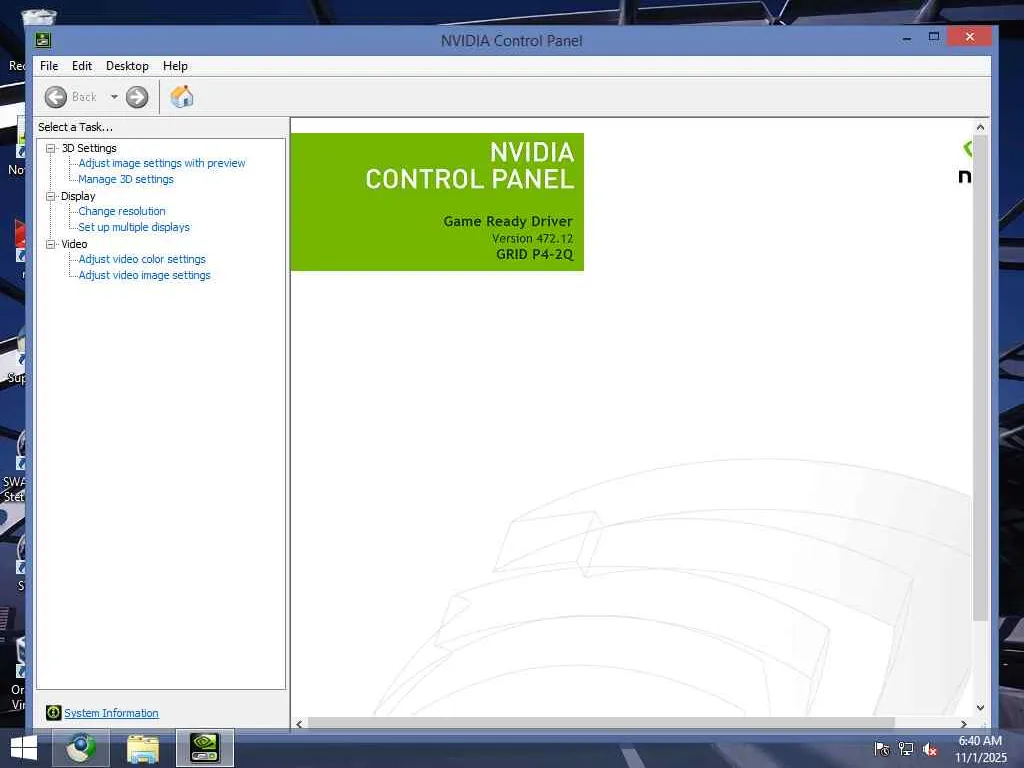Open Adjust video color settings
The width and height of the screenshot is (1024, 768).
click(x=142, y=259)
